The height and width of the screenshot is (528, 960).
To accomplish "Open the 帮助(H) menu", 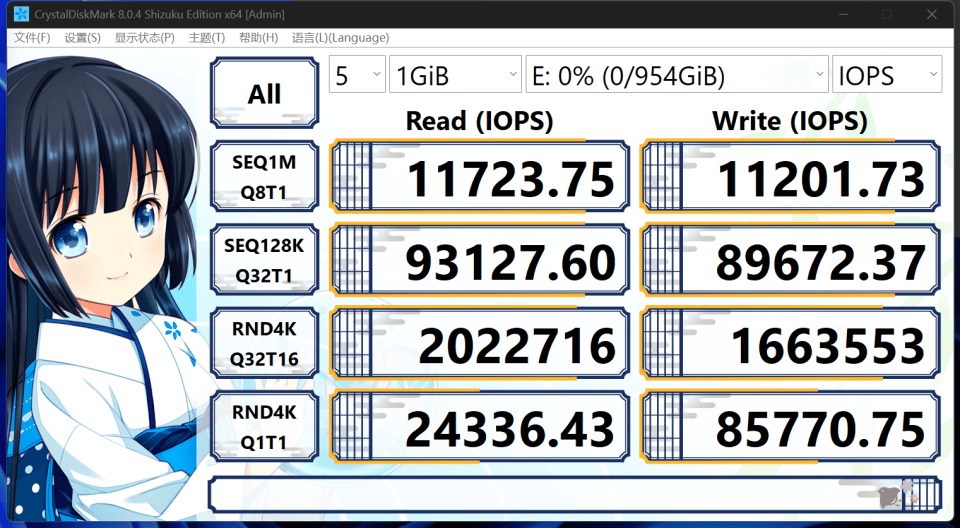I will (258, 38).
